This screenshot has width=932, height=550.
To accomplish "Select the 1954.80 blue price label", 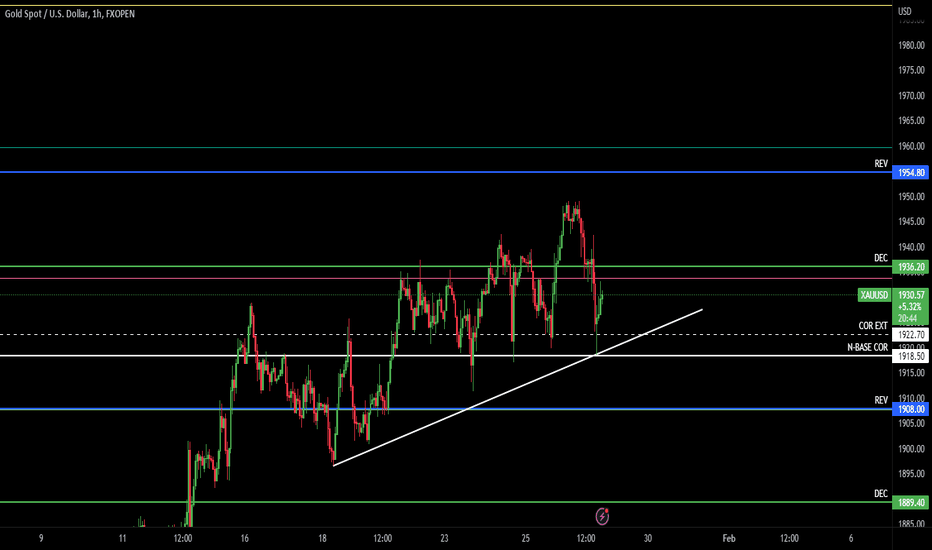I will [911, 172].
